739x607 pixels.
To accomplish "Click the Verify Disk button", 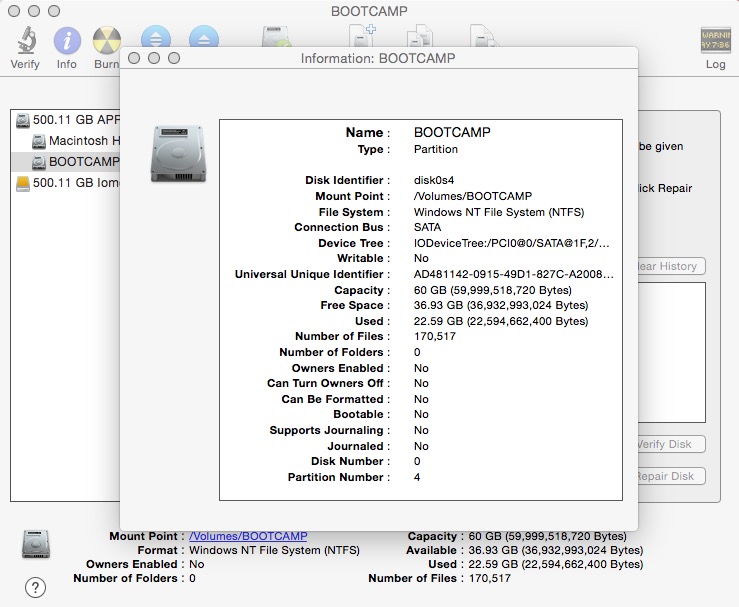I will pos(671,444).
